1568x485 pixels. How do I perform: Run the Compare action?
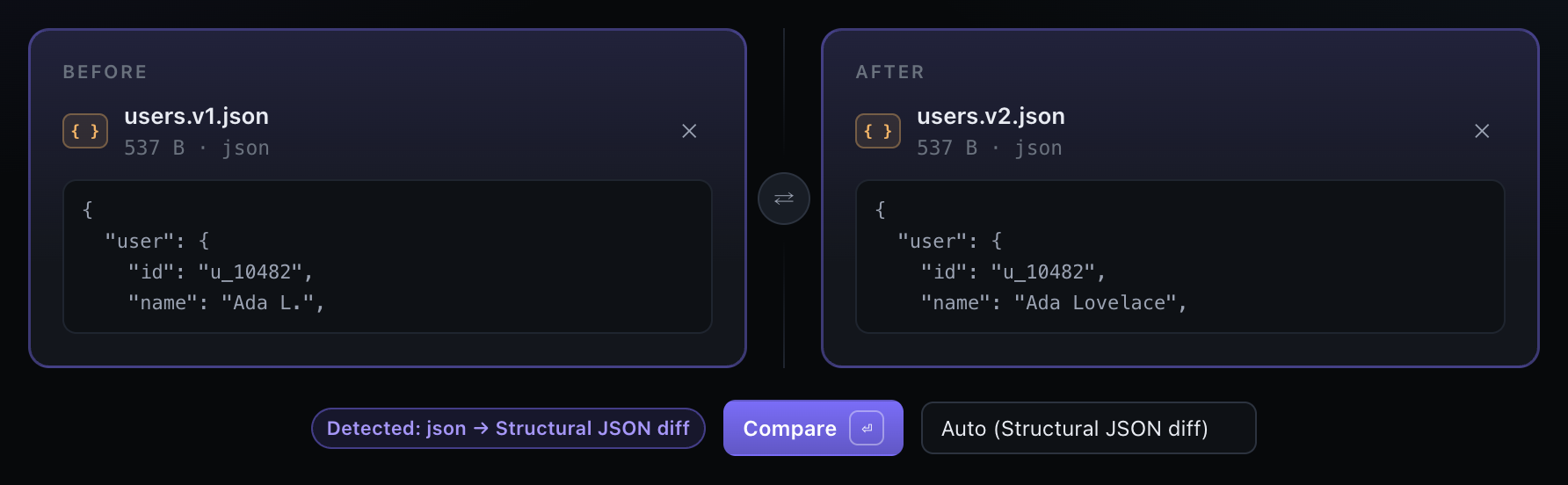point(813,428)
